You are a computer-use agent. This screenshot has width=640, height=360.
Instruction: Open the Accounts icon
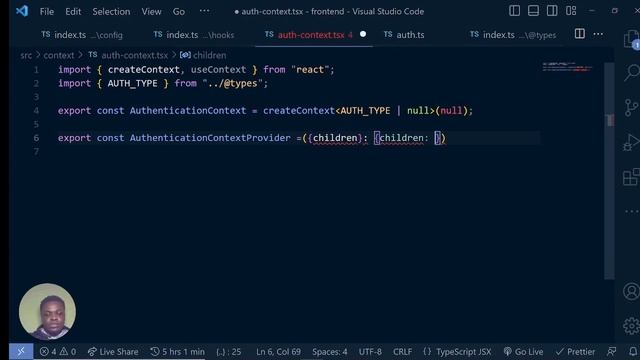631,291
